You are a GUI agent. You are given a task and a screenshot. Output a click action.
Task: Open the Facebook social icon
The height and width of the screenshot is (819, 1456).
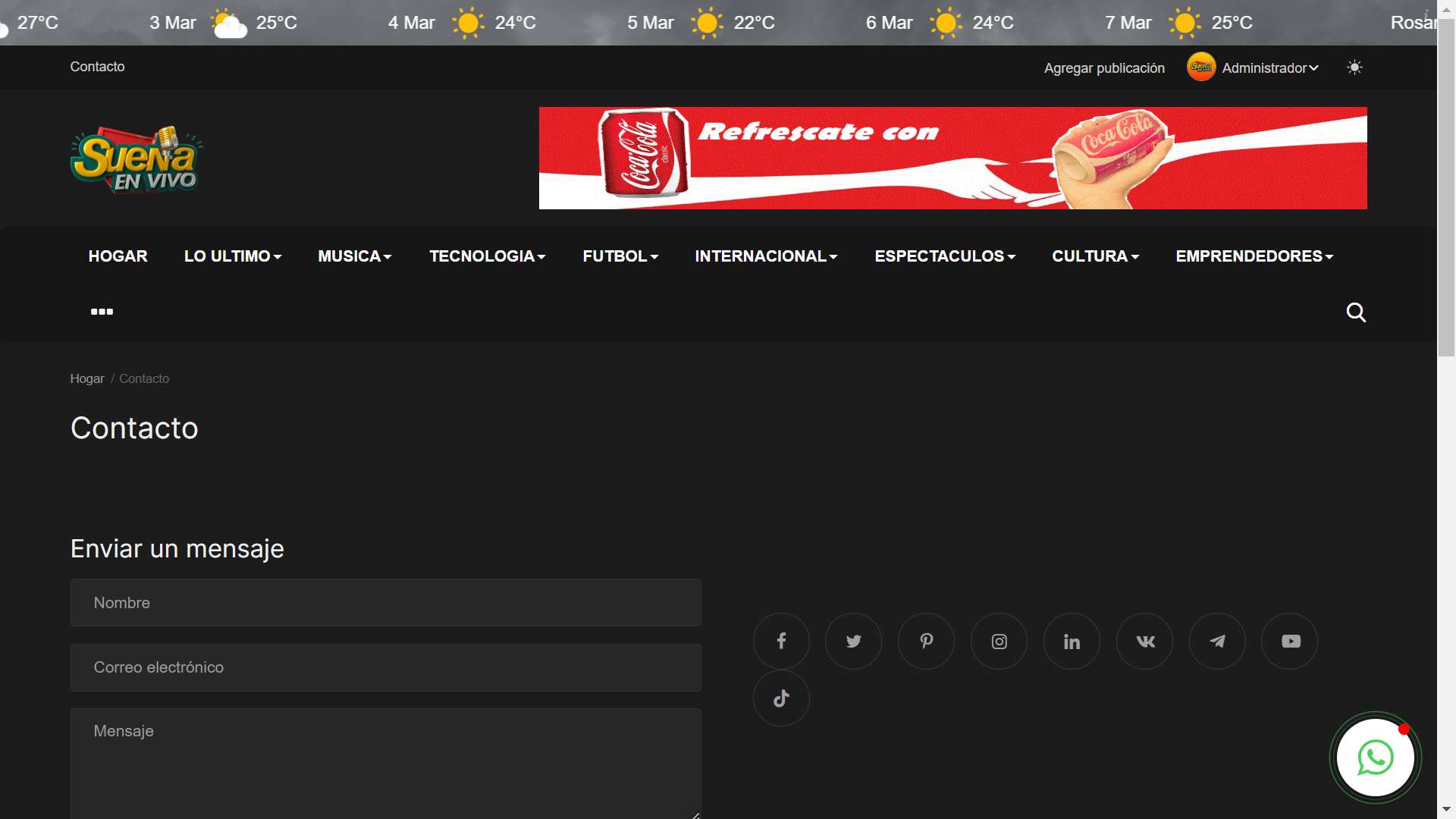pos(781,642)
